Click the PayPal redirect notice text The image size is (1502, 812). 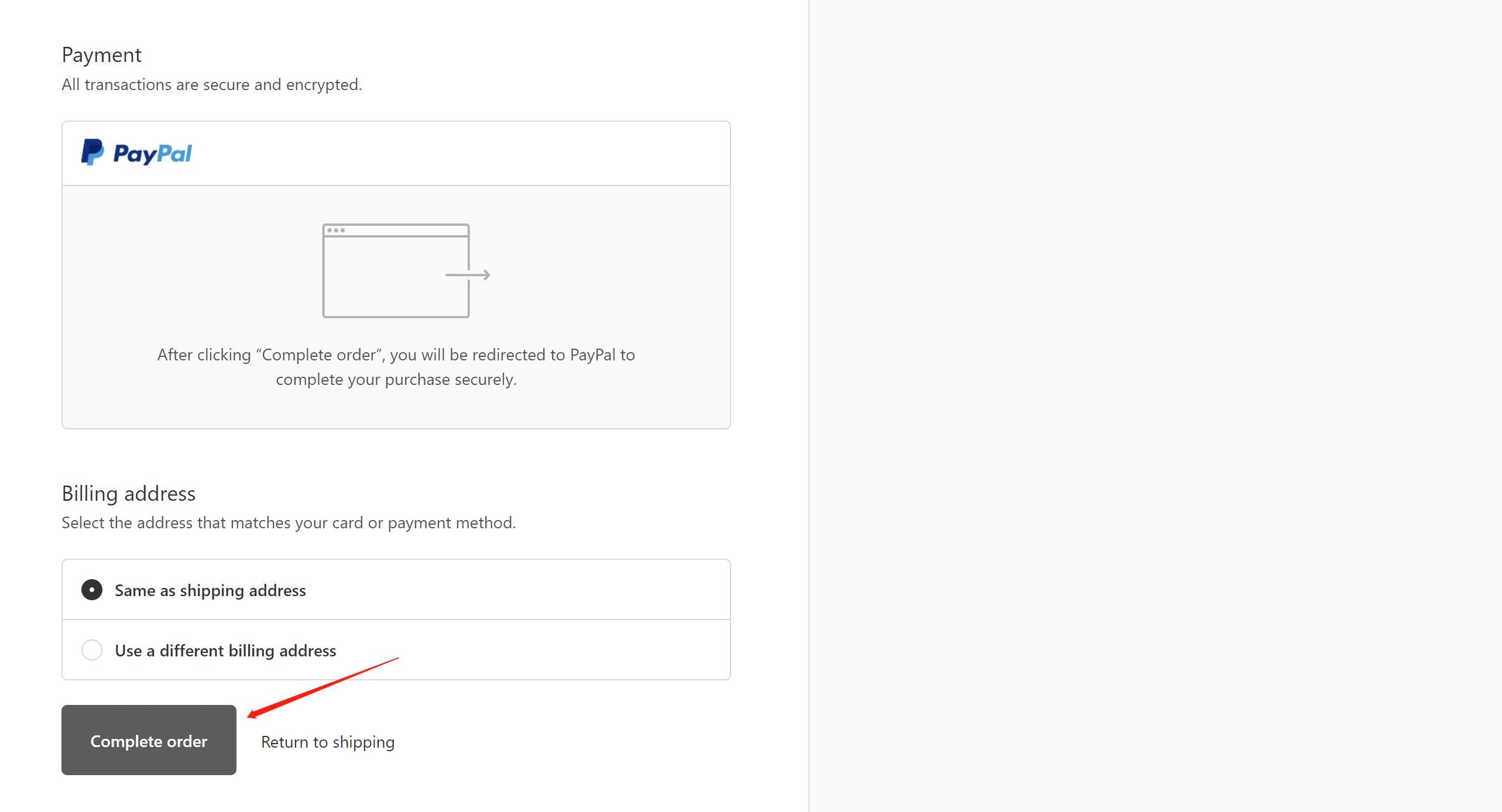click(x=396, y=367)
